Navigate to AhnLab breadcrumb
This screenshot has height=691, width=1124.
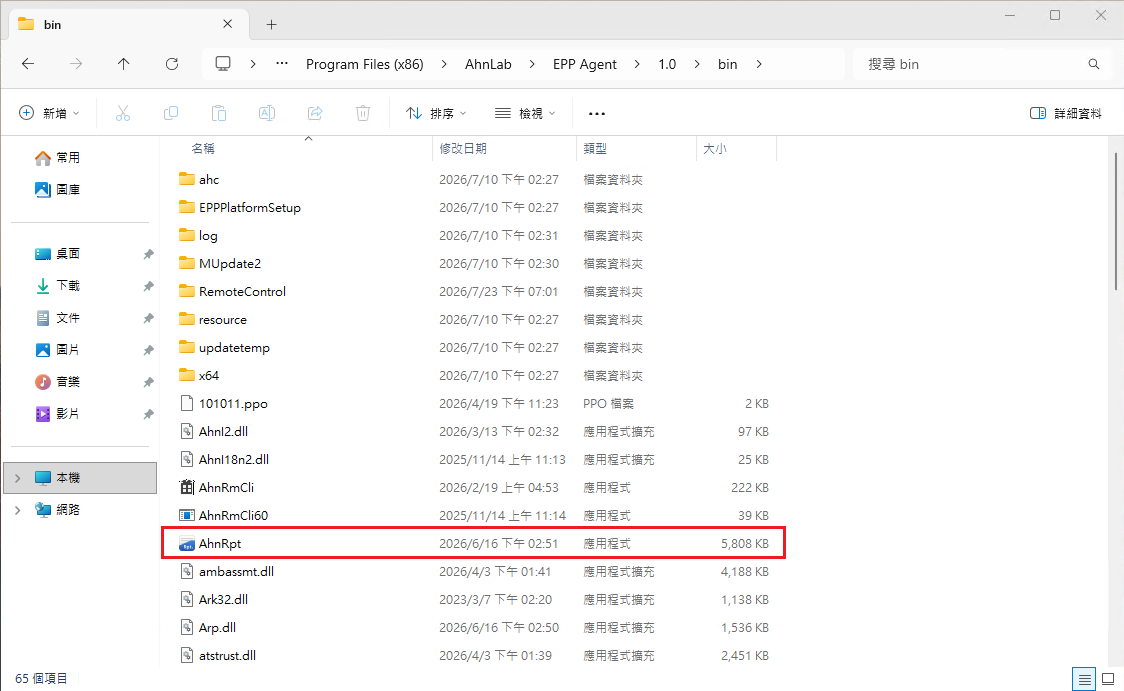(488, 64)
